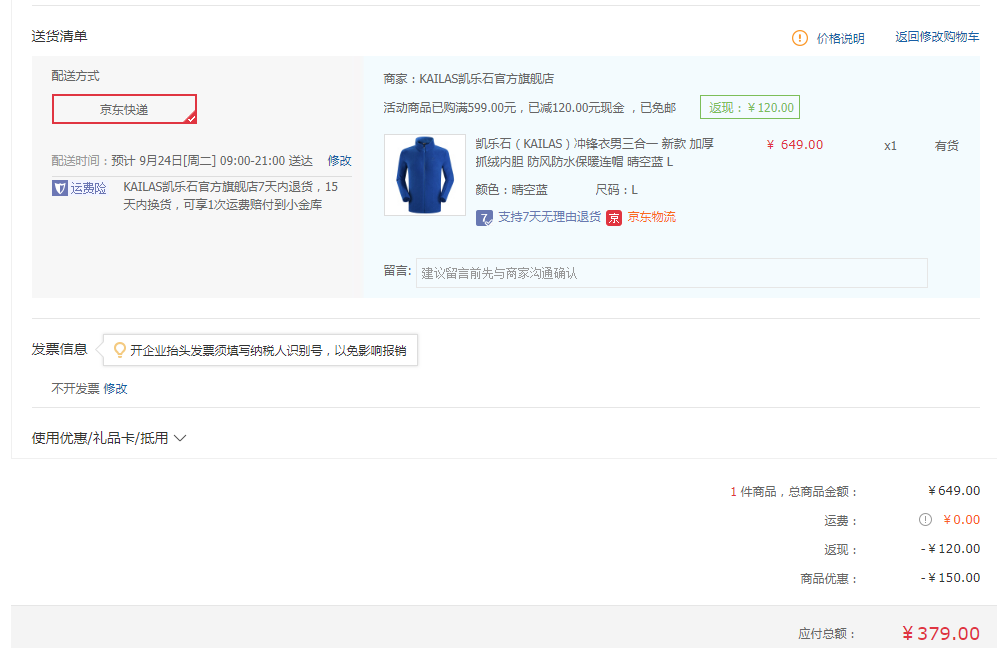Click the 不开发票 text

75,389
